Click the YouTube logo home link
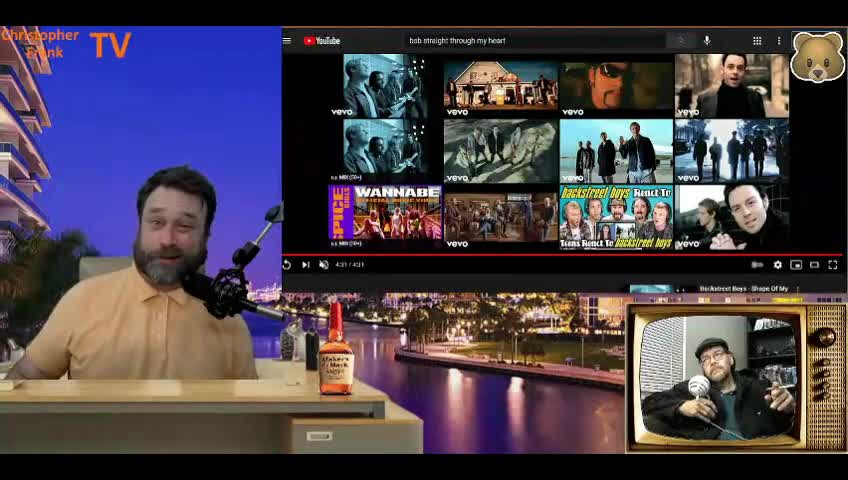Viewport: 848px width, 480px height. click(322, 41)
